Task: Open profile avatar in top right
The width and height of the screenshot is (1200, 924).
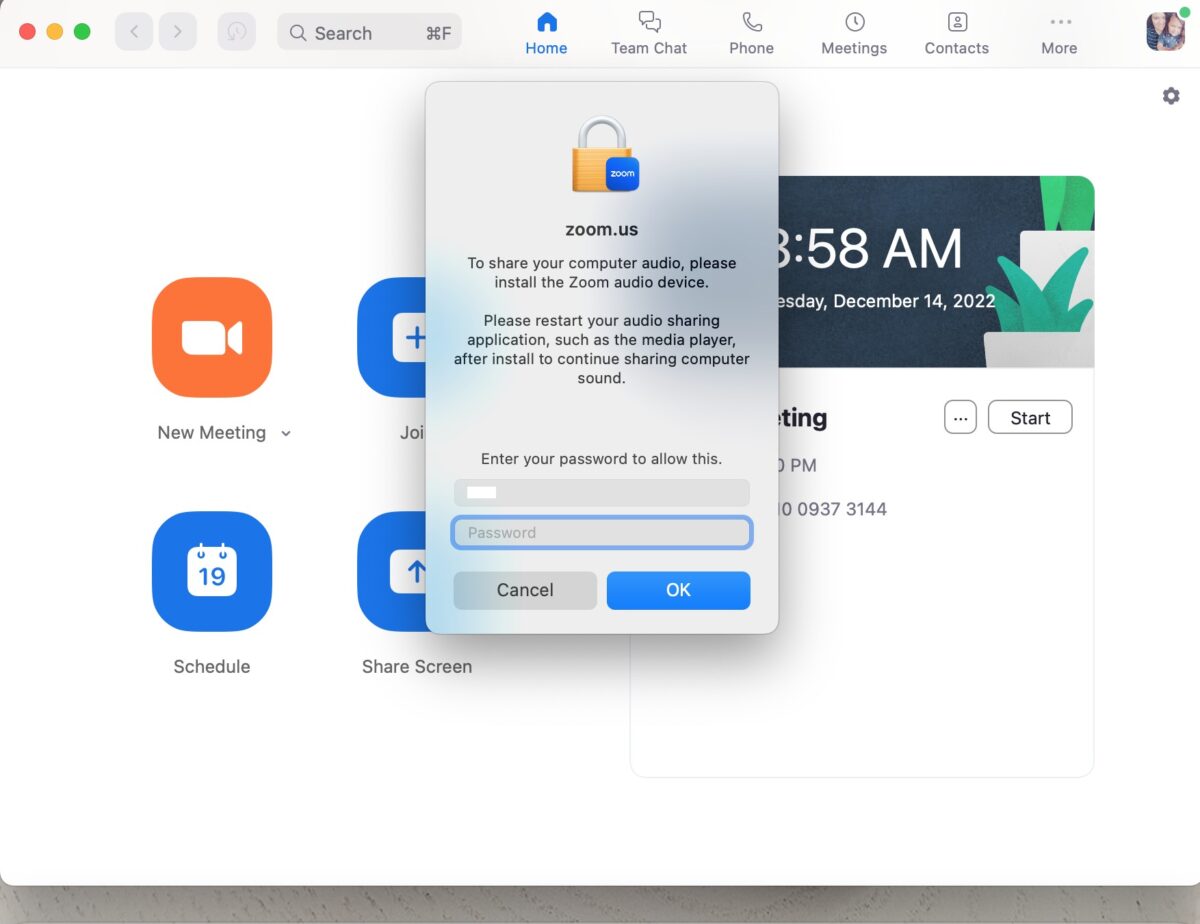Action: tap(1165, 31)
